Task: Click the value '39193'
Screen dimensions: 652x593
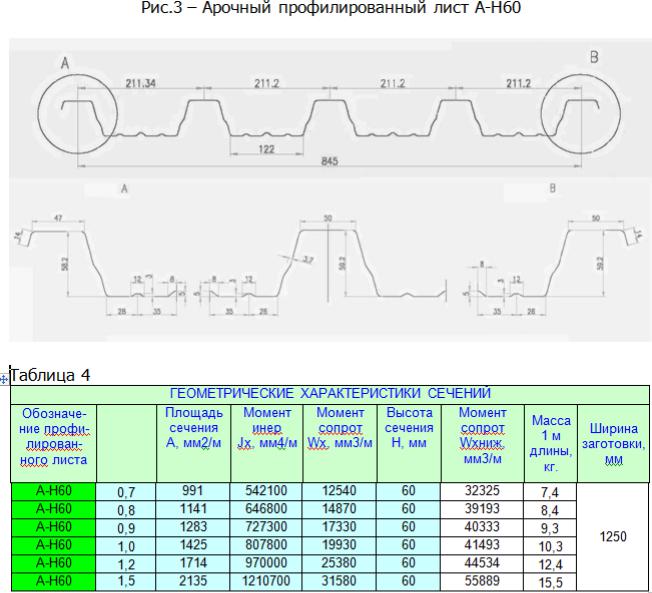Action: [482, 509]
